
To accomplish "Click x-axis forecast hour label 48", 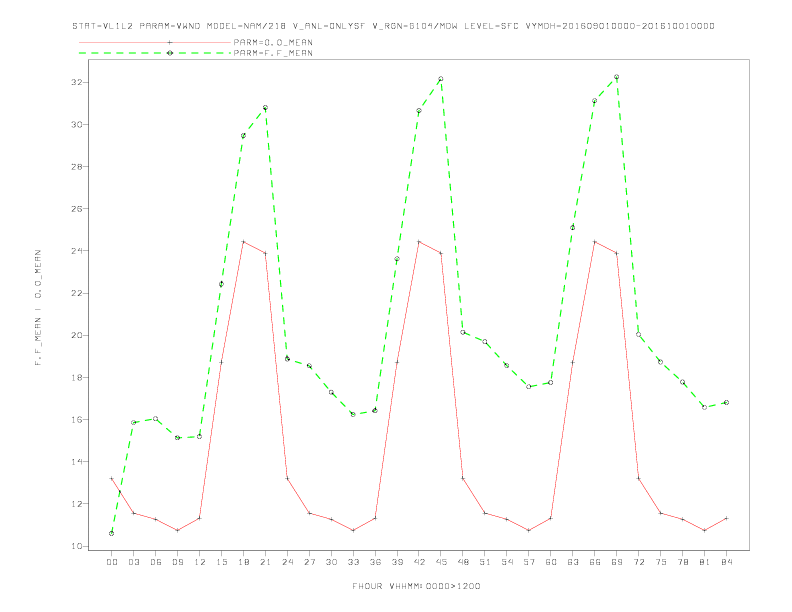I will (463, 562).
